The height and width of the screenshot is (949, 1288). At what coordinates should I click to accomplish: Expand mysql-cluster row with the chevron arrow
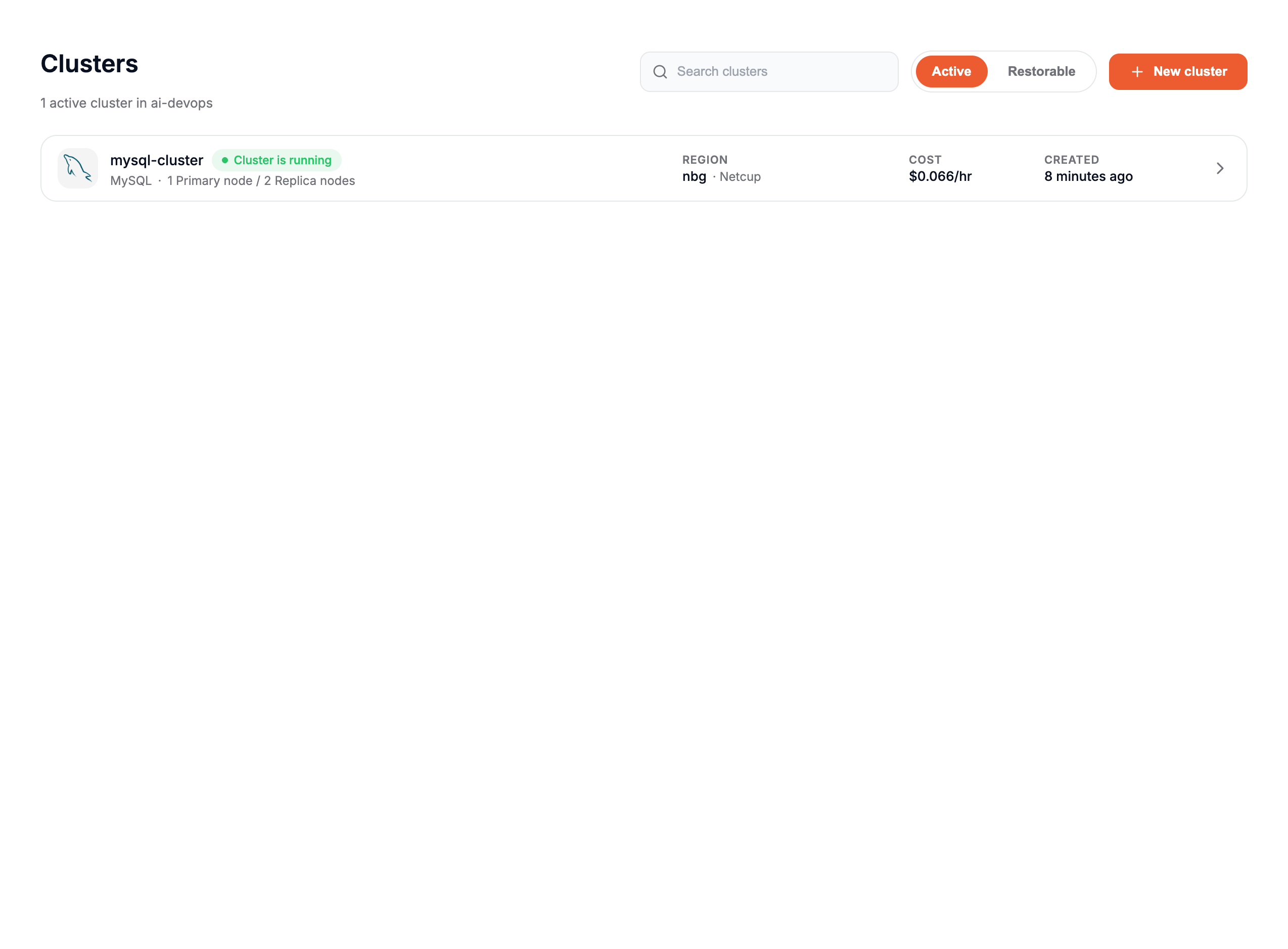[1220, 168]
